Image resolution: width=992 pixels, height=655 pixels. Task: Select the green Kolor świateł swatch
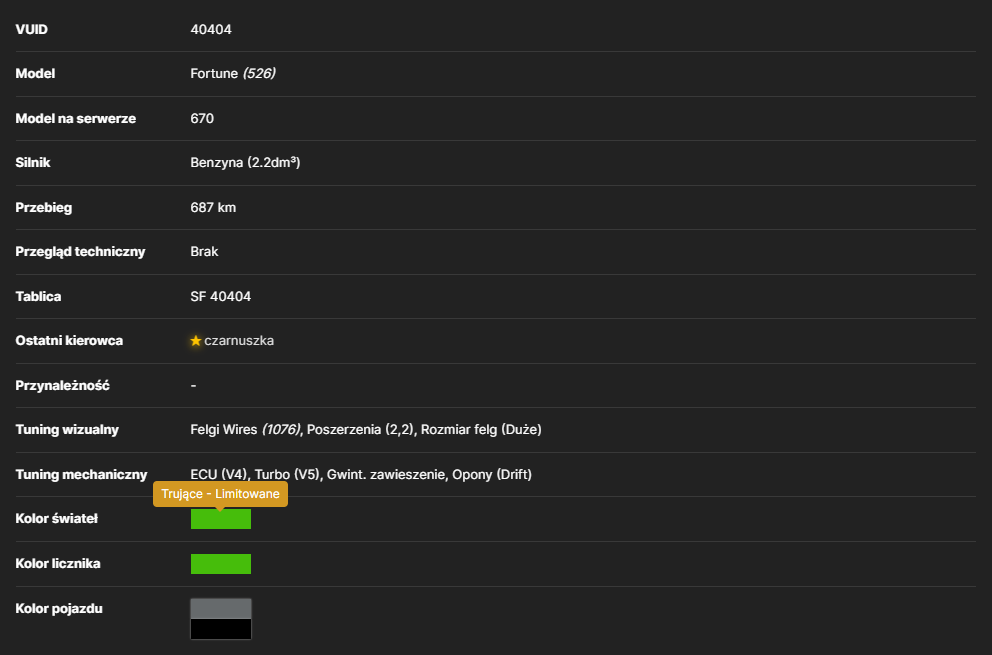tap(221, 519)
